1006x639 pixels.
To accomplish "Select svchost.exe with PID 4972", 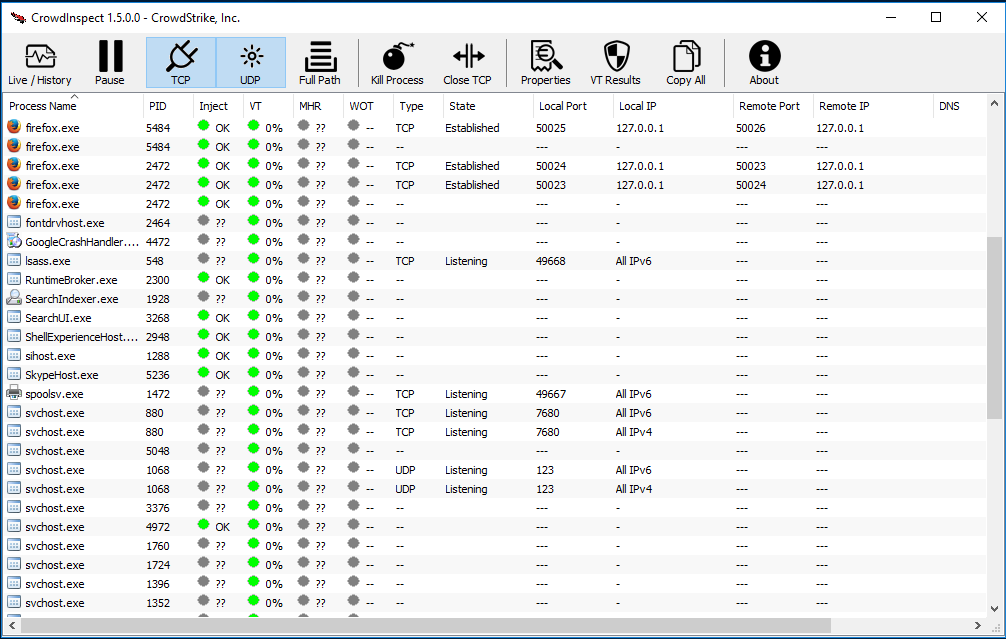I will 495,527.
